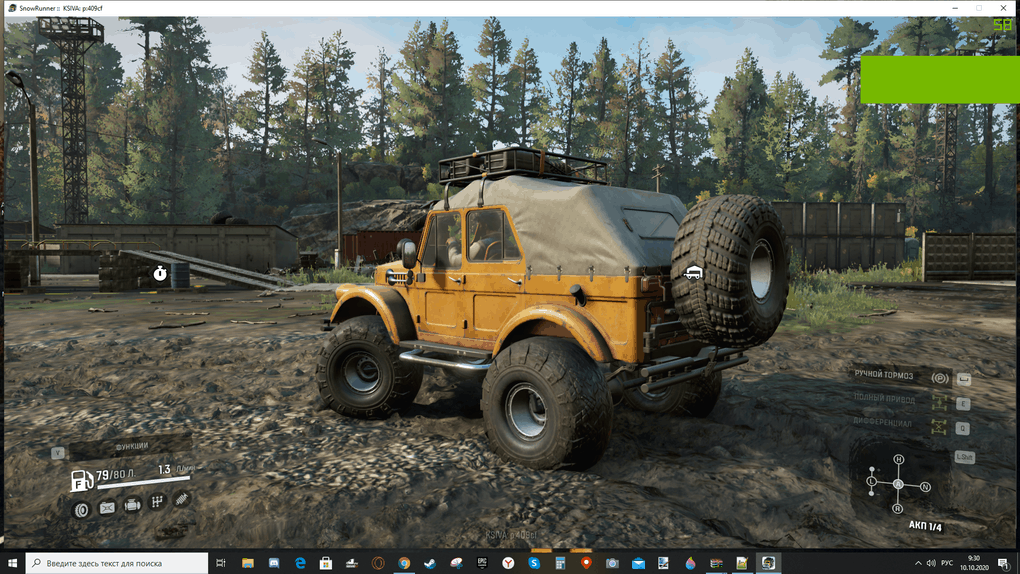Toggle the Дифференциал lock icon
This screenshot has height=574, width=1020.
tap(939, 427)
